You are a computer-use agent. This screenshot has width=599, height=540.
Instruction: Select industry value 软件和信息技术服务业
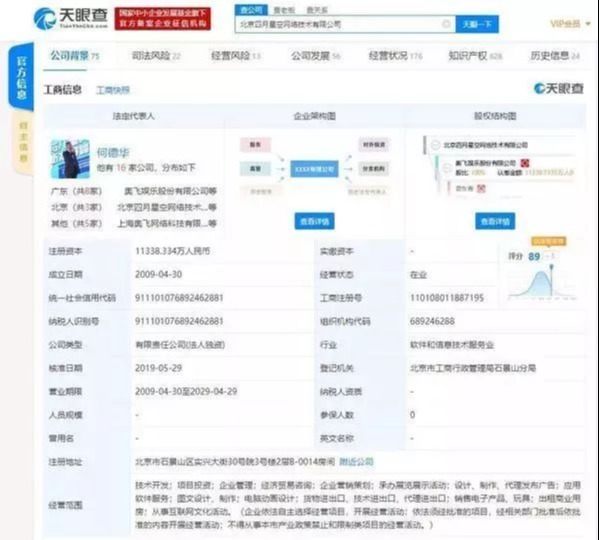tap(452, 345)
